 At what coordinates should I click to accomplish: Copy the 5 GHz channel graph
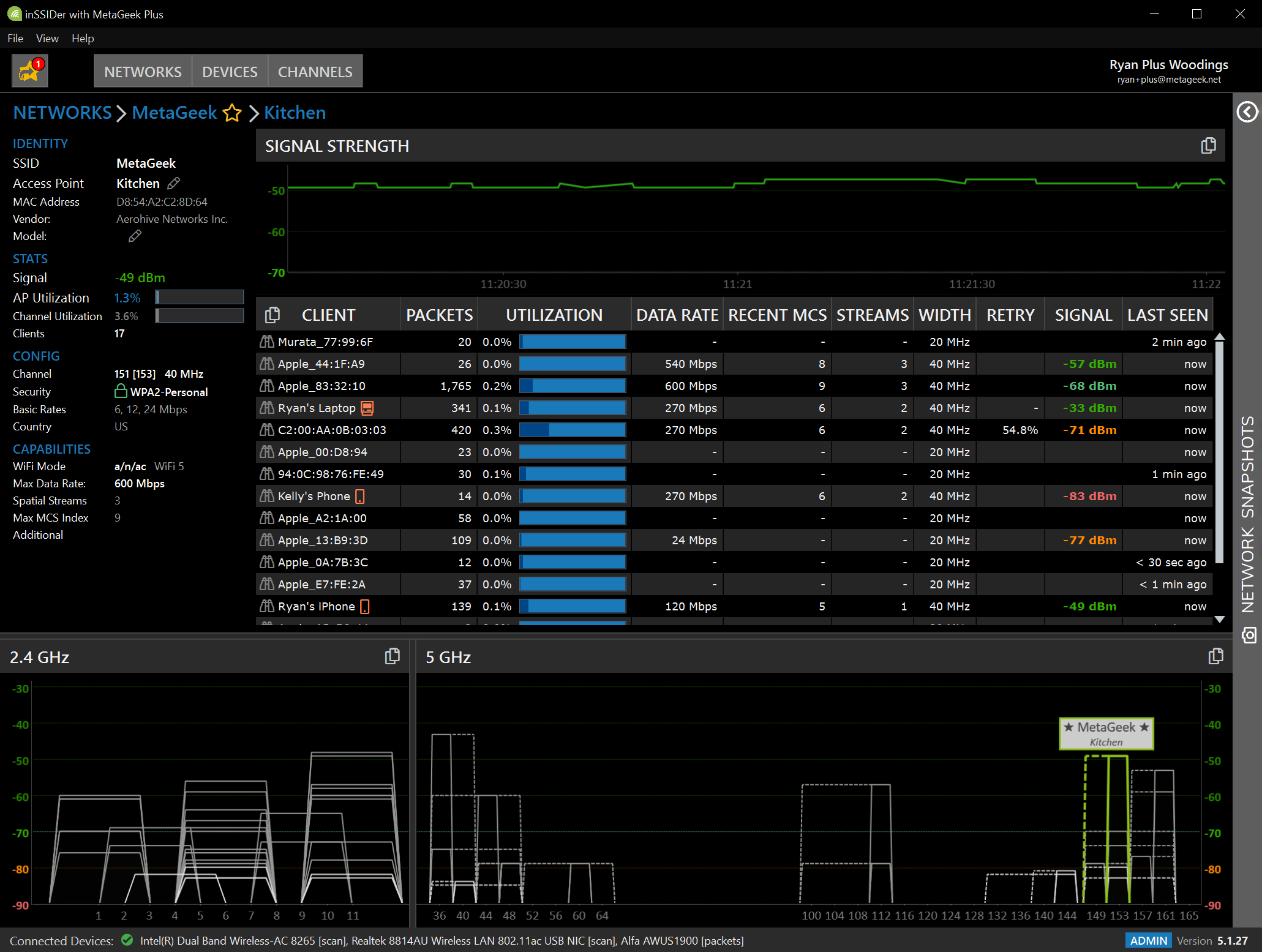click(1215, 656)
